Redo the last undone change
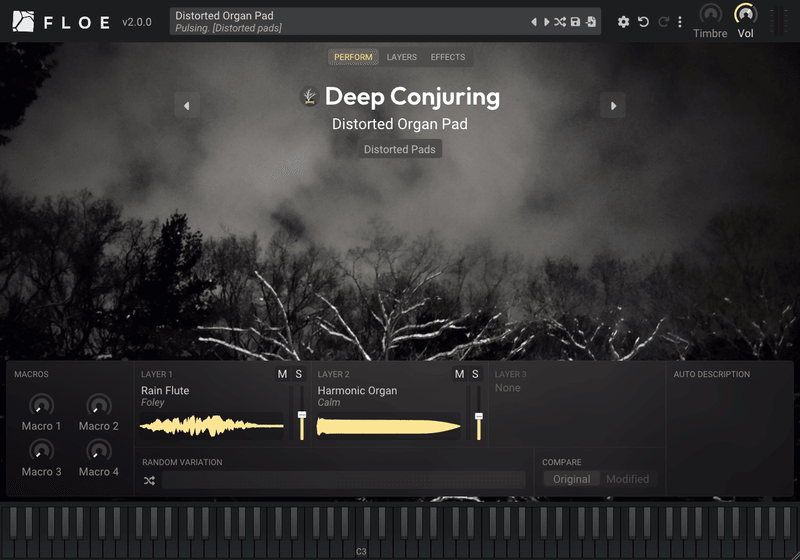800x560 pixels. tap(663, 22)
